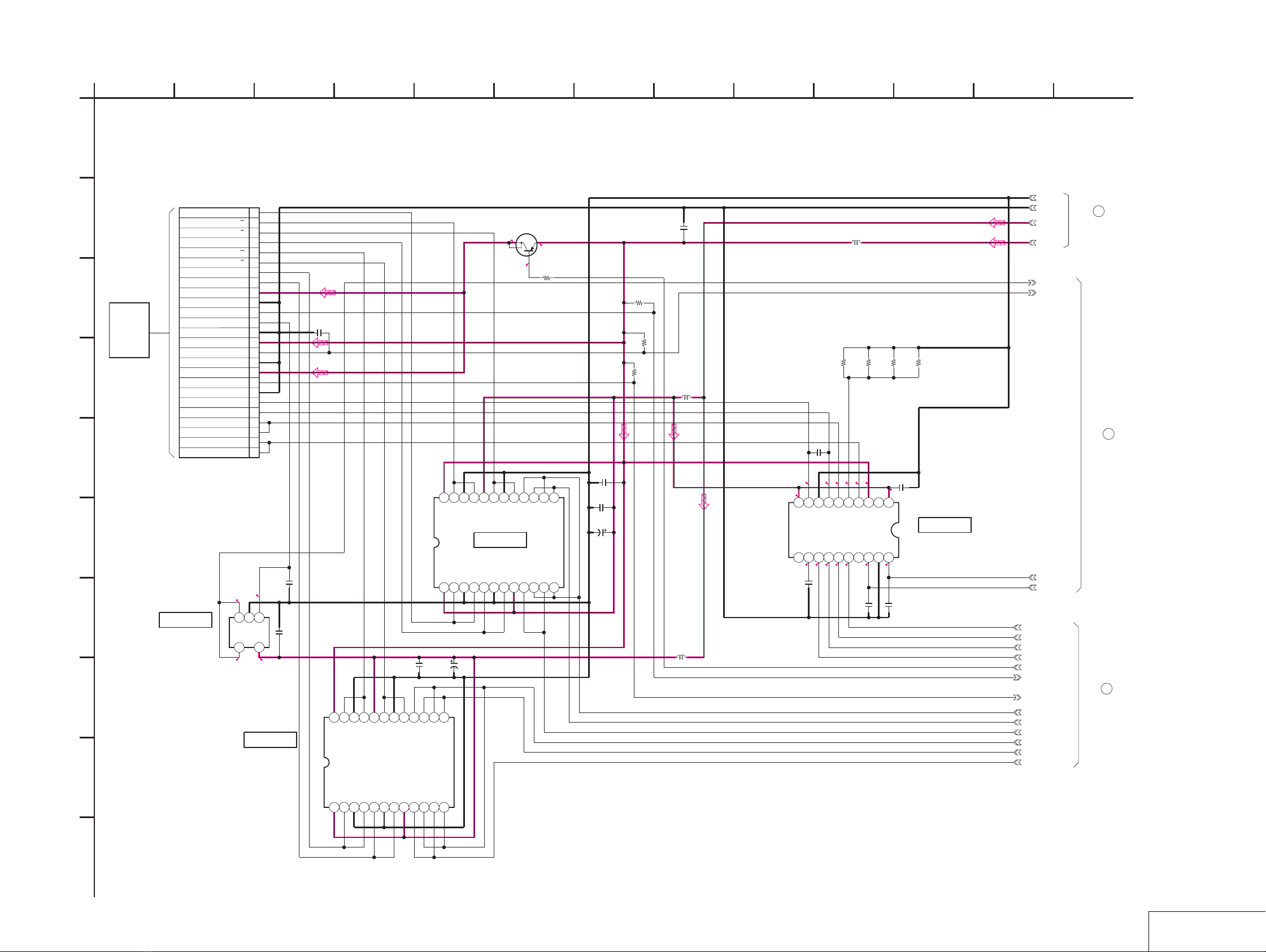Click circle marker beside the middle right bracket
Image resolution: width=1266 pixels, height=952 pixels.
click(x=1108, y=434)
